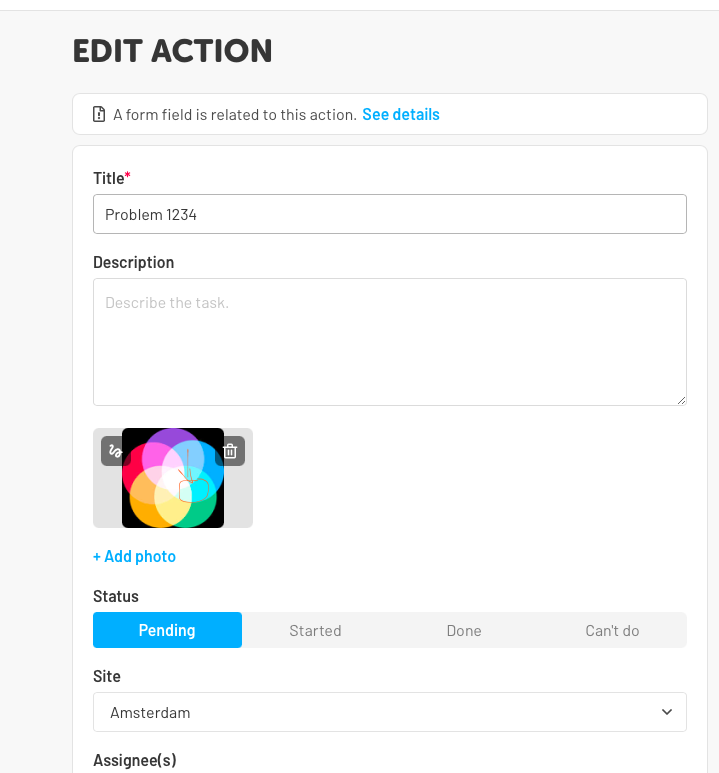The height and width of the screenshot is (773, 719).
Task: Click the Site field label
Action: [107, 676]
